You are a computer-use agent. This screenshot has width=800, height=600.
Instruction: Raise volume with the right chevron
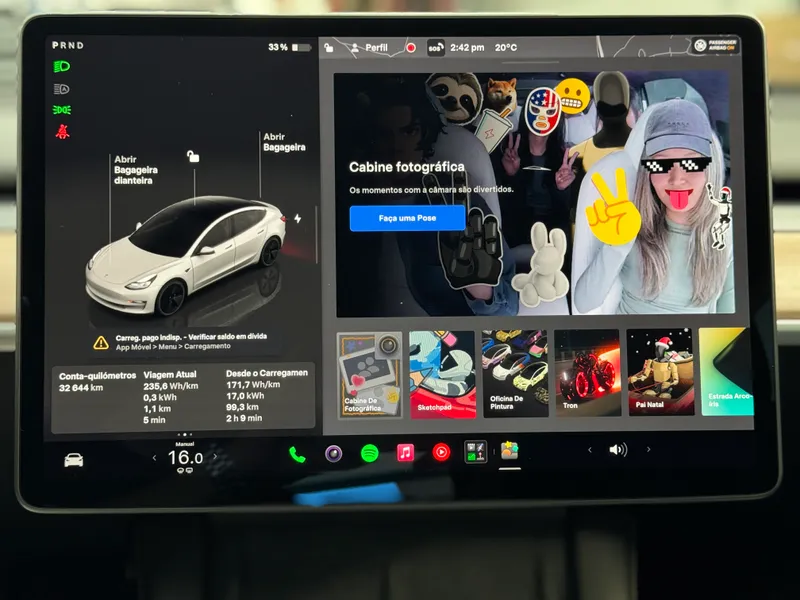click(648, 449)
